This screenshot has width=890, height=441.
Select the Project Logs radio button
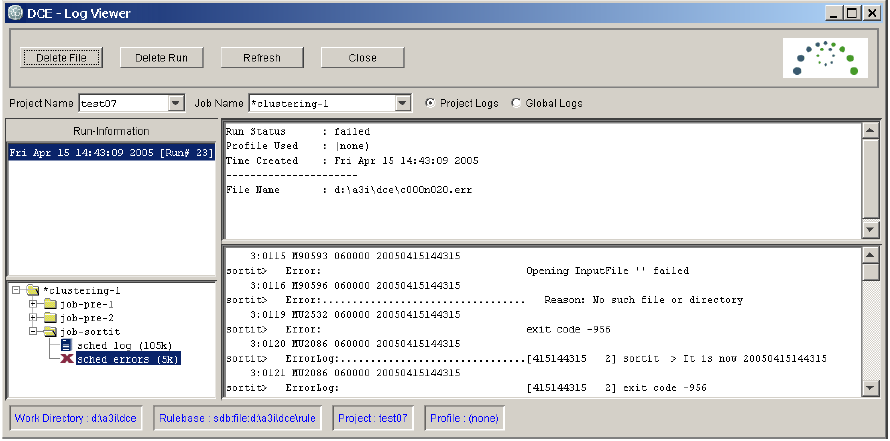coord(431,103)
